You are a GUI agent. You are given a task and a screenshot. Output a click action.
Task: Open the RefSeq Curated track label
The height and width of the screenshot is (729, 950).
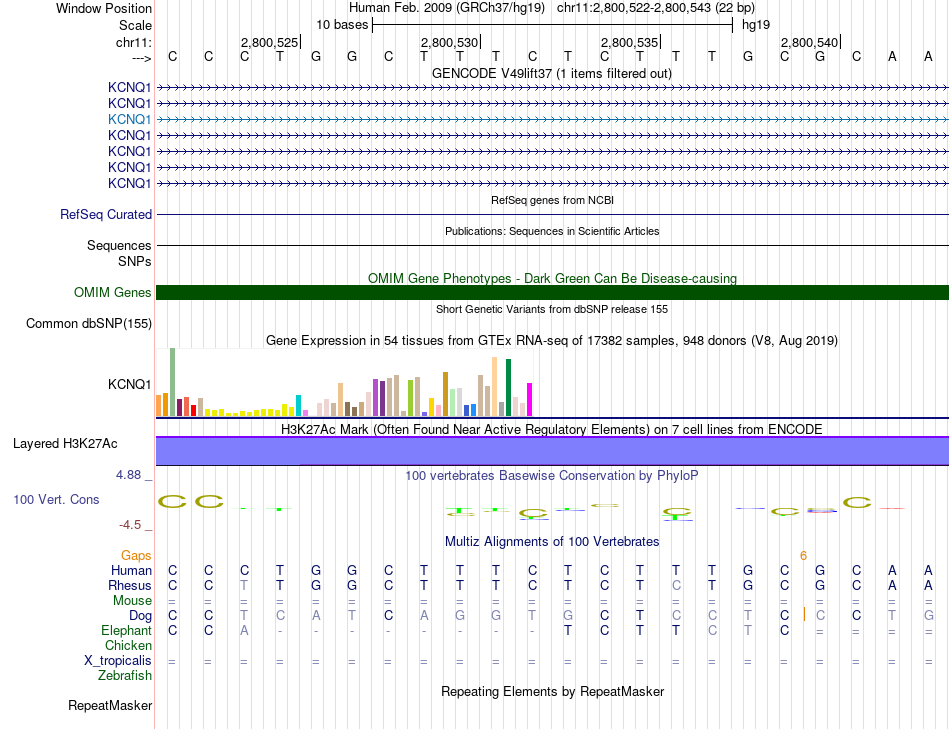tap(106, 214)
